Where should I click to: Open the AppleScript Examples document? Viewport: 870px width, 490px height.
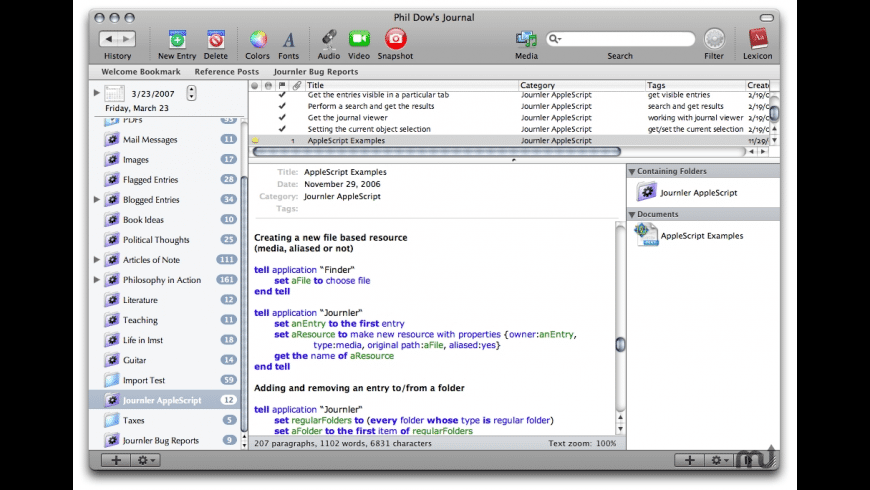[x=689, y=235]
